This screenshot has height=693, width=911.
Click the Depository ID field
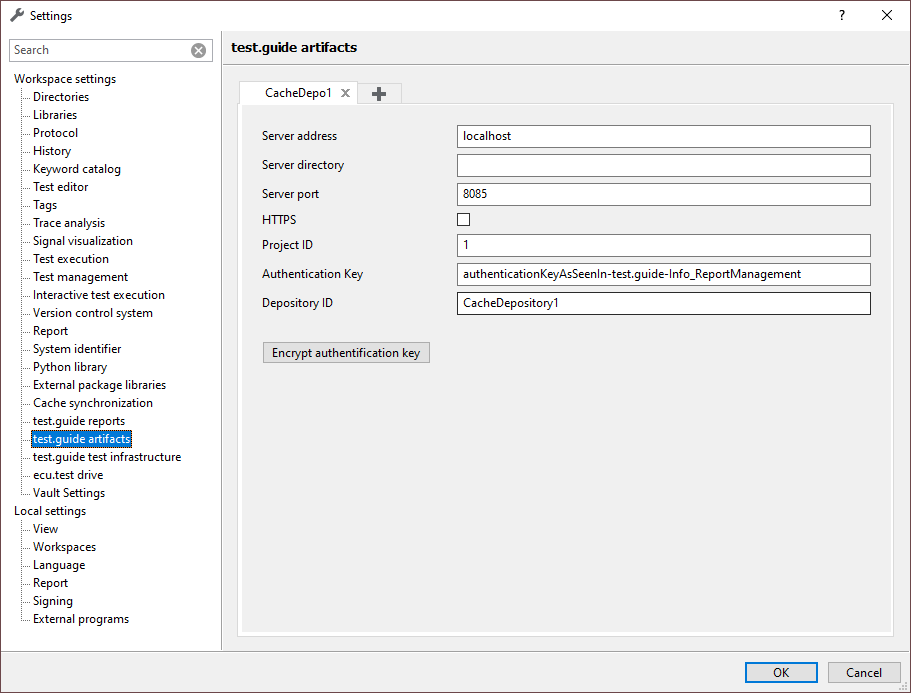tap(663, 303)
